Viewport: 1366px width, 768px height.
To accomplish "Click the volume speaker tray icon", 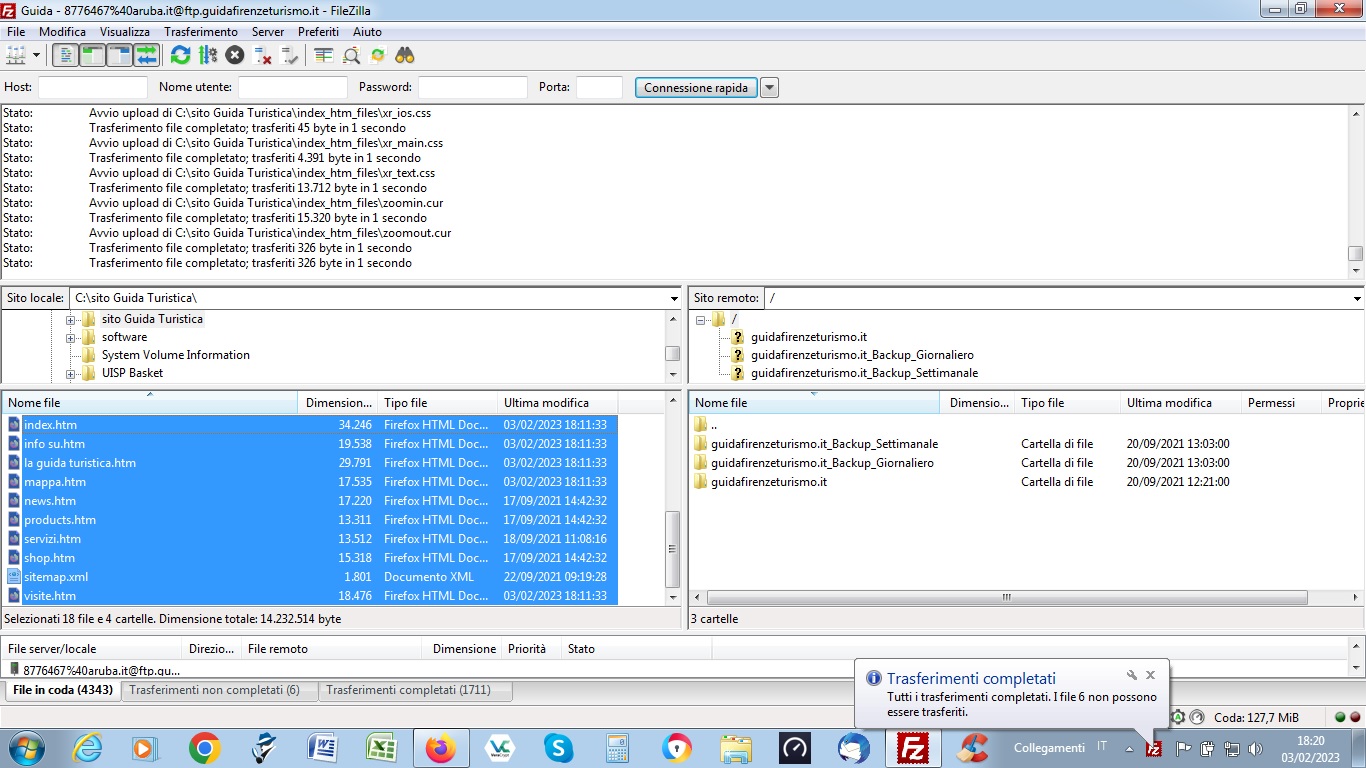I will (1255, 748).
